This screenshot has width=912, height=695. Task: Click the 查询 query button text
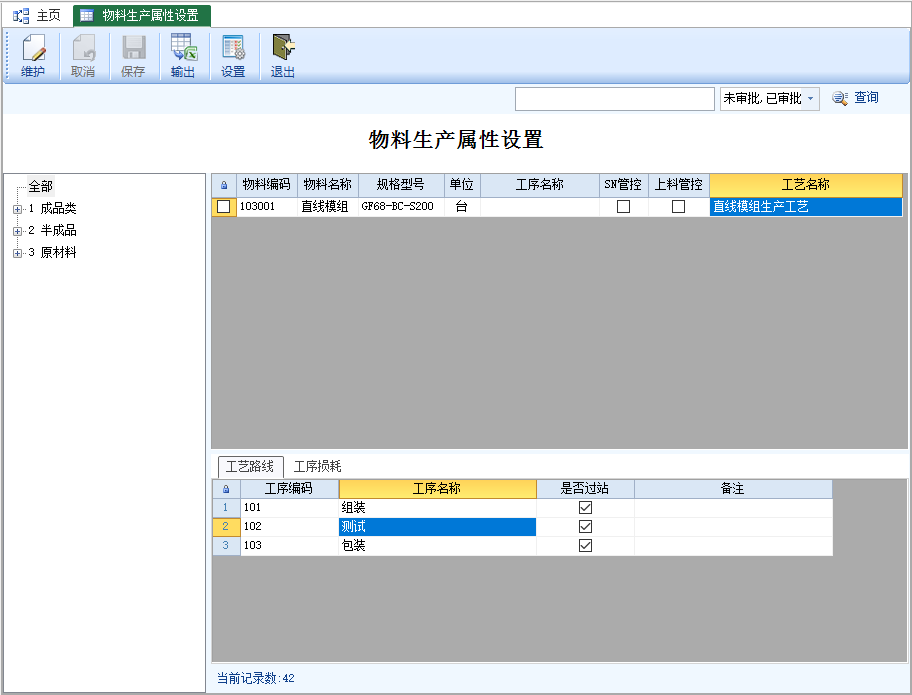866,98
